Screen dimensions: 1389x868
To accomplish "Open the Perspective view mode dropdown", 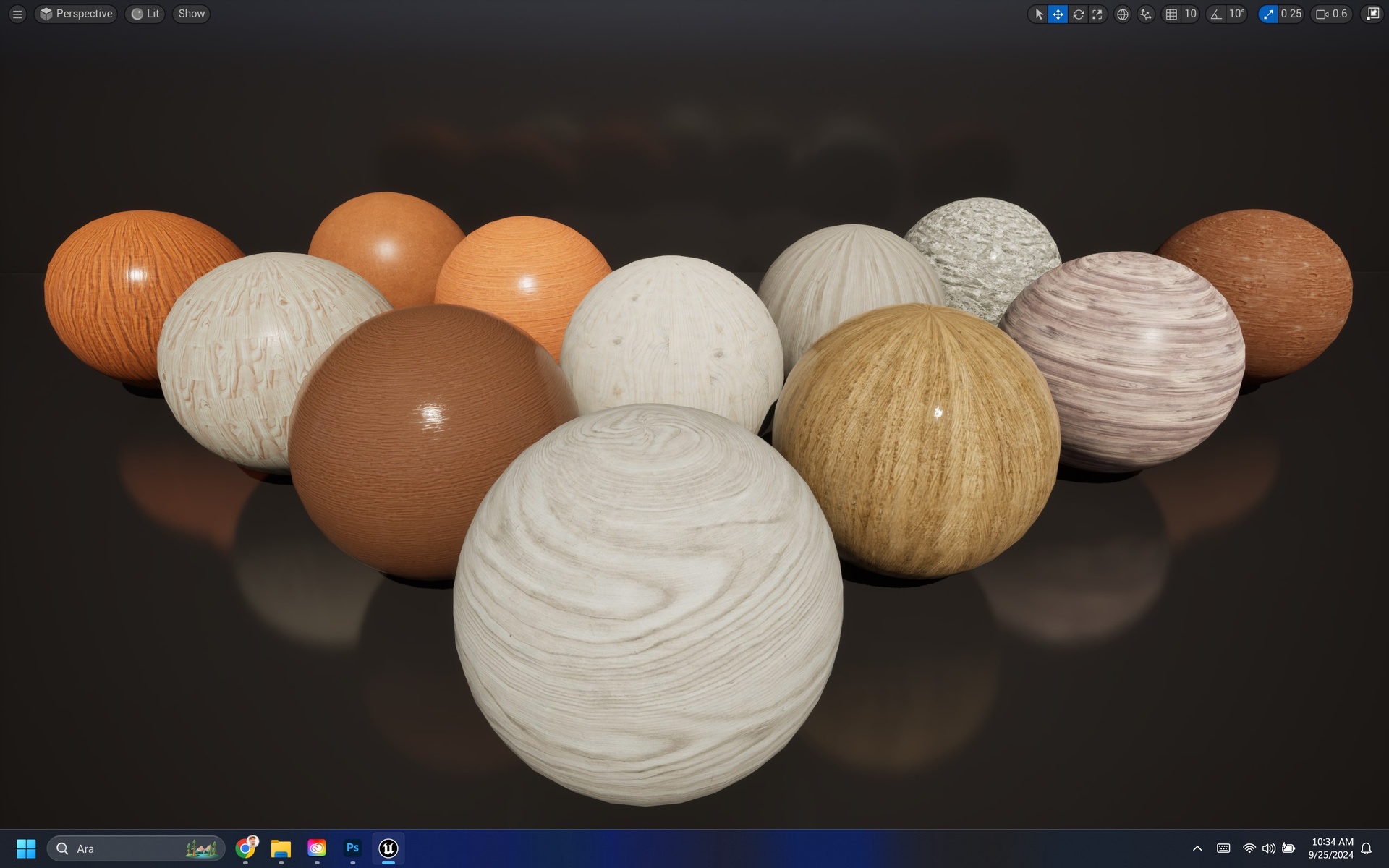I will coord(76,14).
